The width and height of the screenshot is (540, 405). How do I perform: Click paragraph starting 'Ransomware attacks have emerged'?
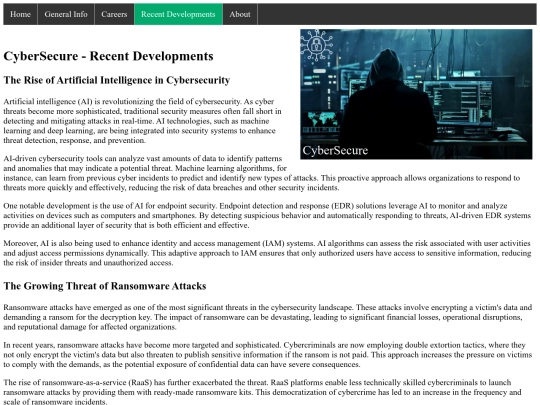click(x=267, y=317)
